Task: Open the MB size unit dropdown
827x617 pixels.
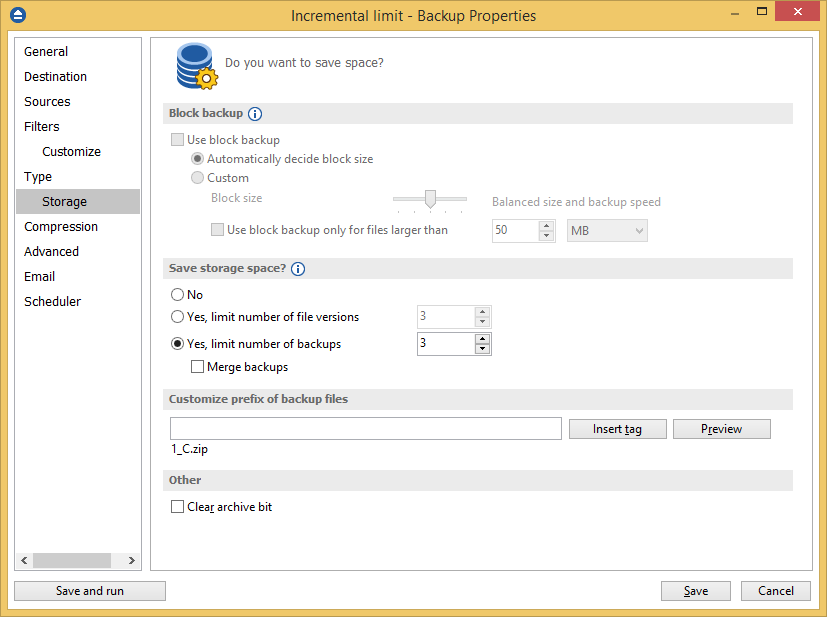Action: coord(607,231)
